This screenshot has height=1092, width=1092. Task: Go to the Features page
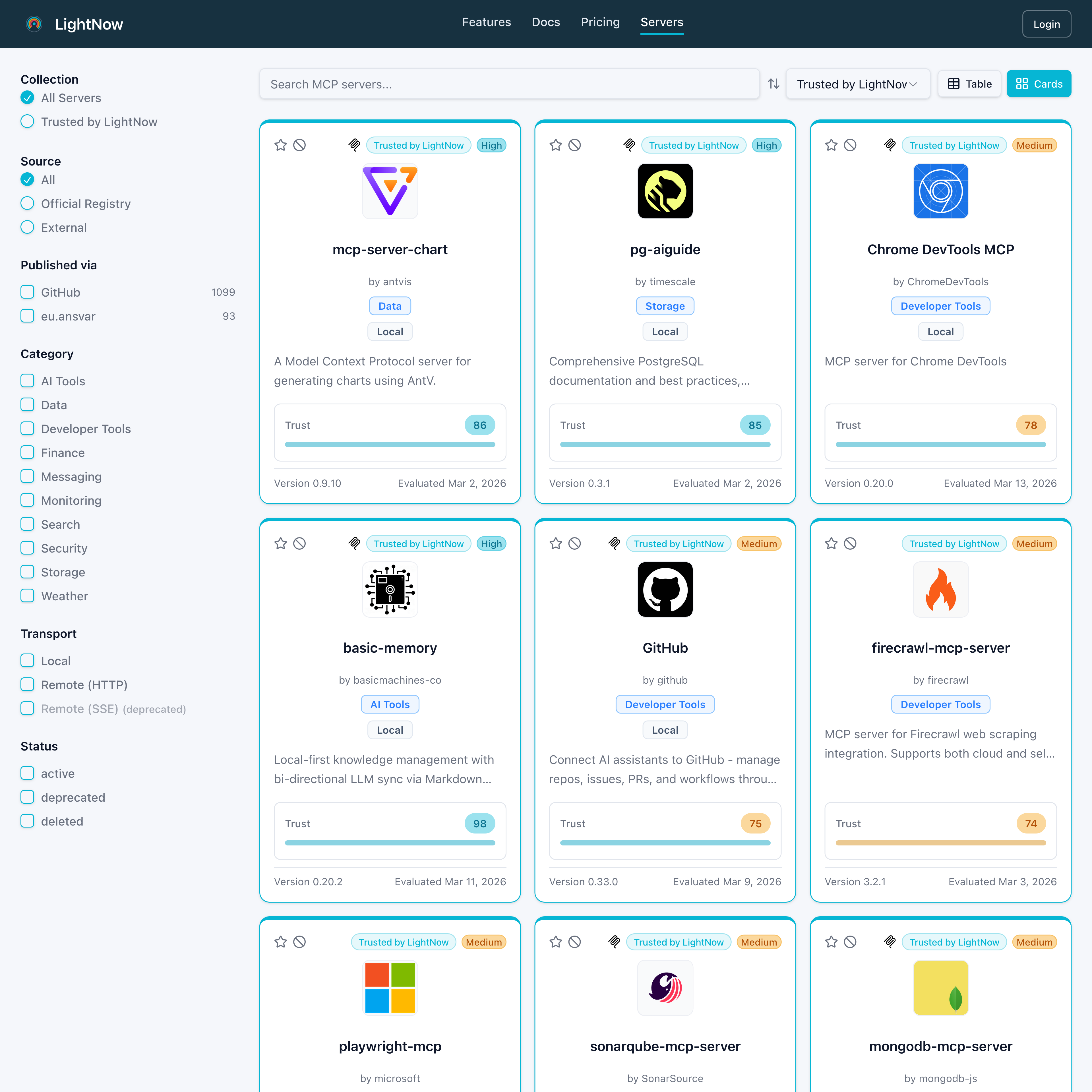click(x=486, y=22)
